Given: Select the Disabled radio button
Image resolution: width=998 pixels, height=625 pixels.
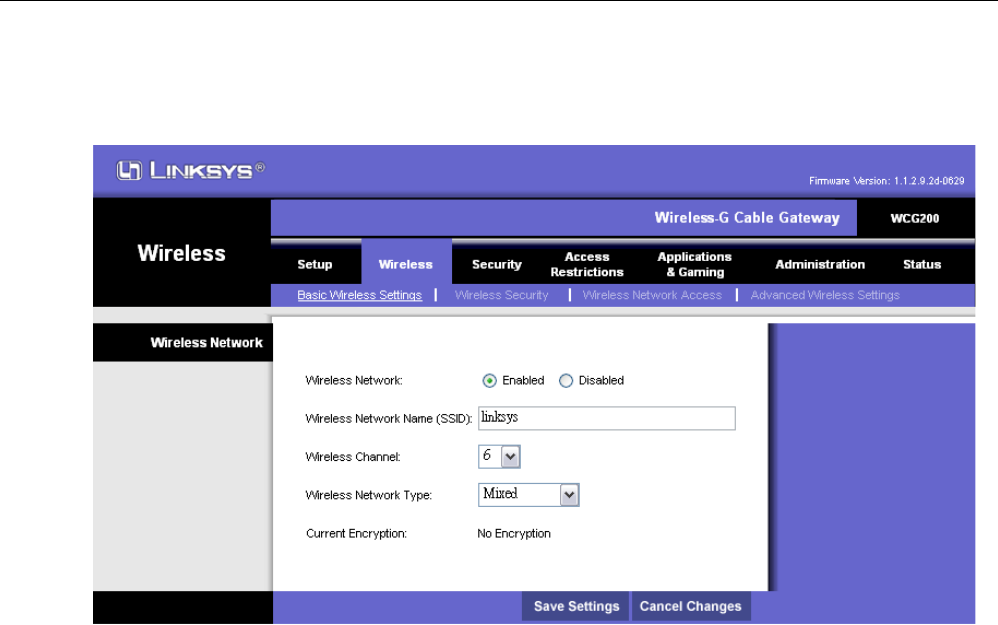Looking at the screenshot, I should 565,381.
